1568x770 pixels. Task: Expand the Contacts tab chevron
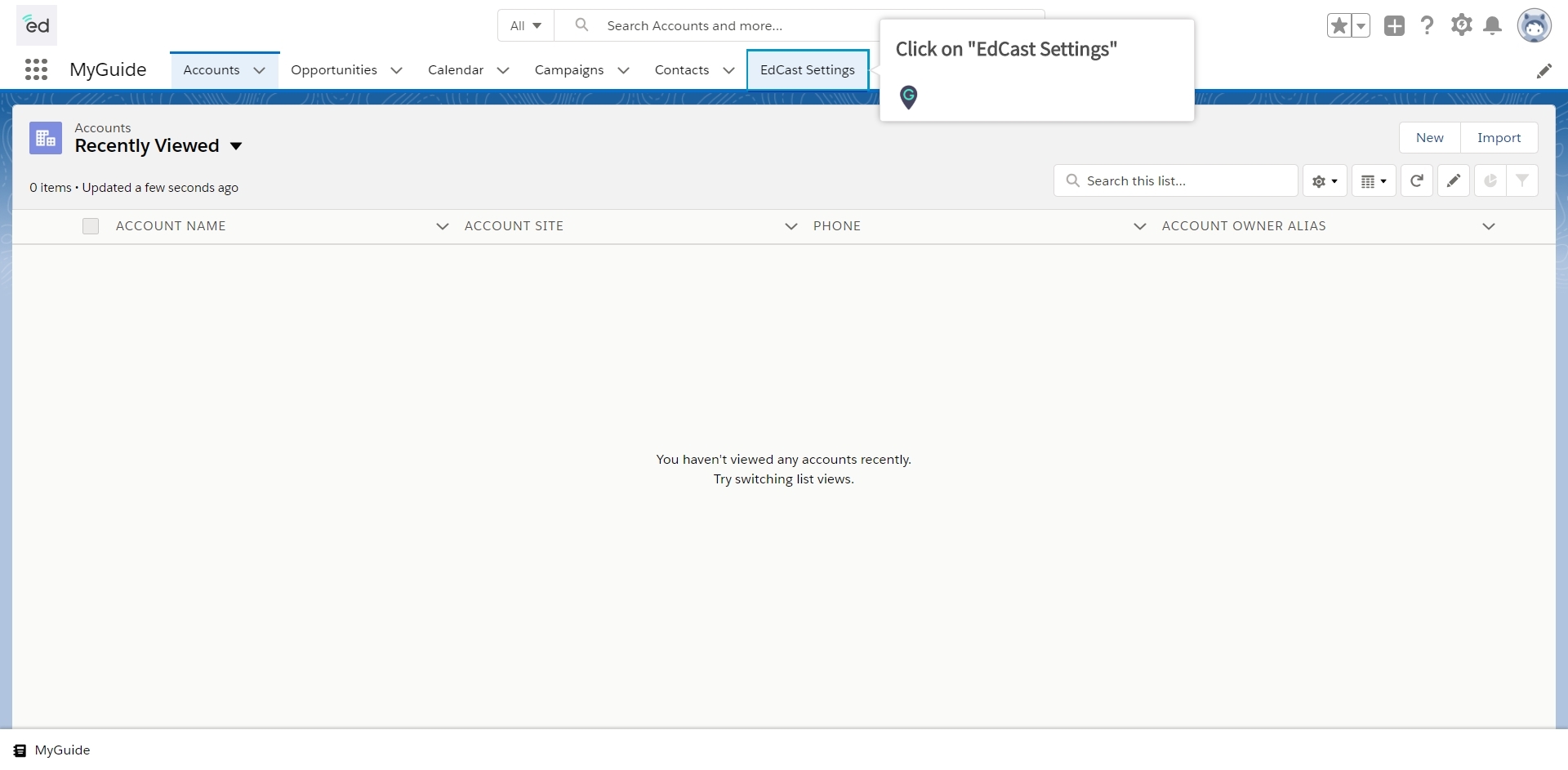729,70
